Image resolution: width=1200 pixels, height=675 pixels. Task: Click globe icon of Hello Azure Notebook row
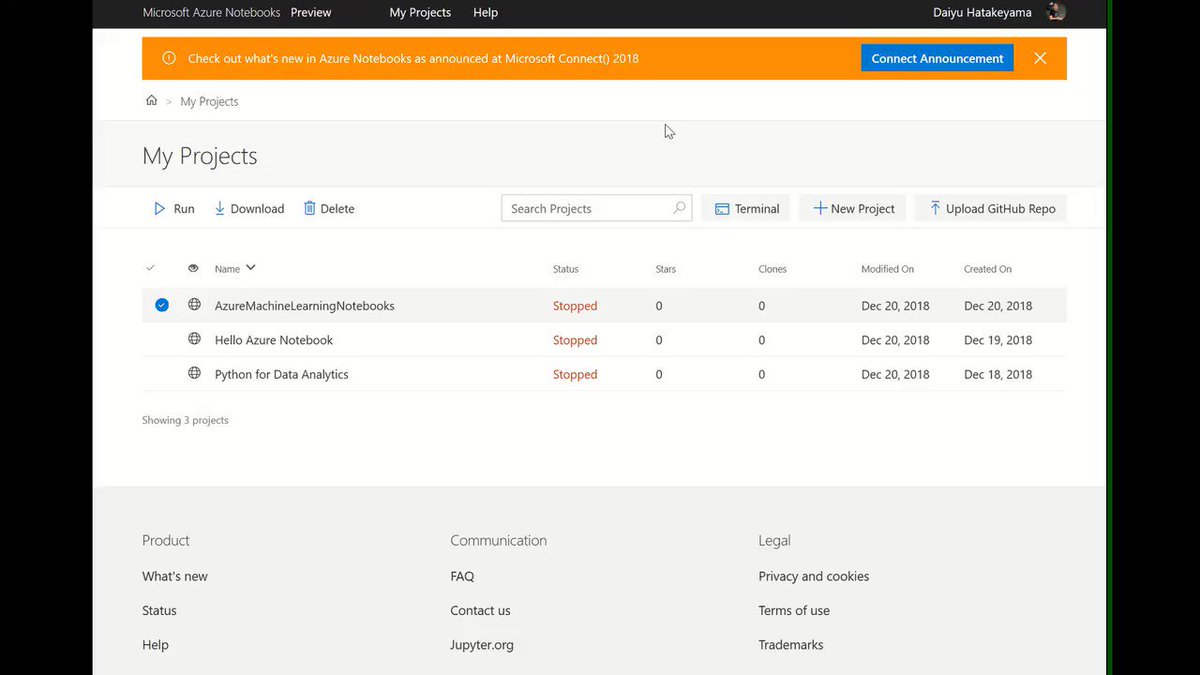point(194,339)
